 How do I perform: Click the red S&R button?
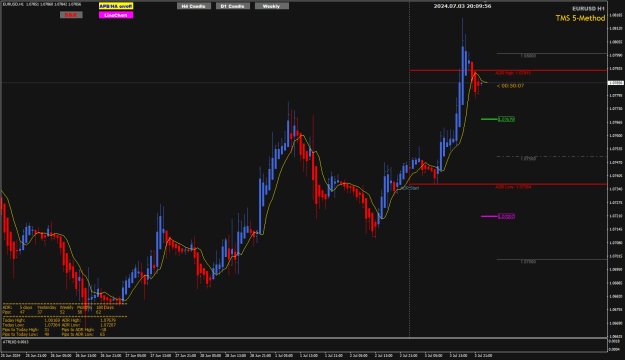tap(71, 15)
